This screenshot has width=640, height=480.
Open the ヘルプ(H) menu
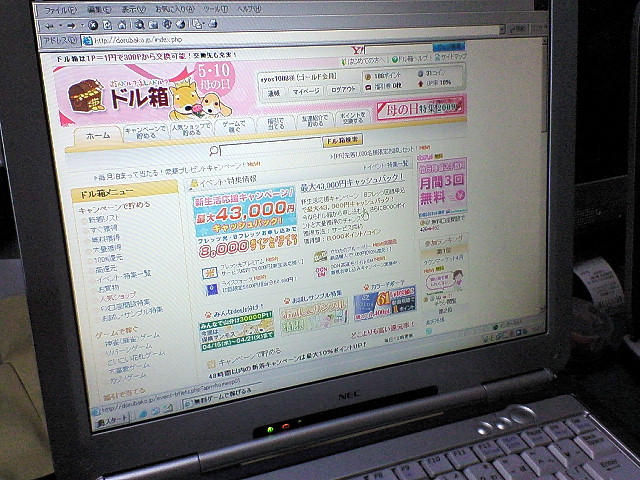point(249,8)
